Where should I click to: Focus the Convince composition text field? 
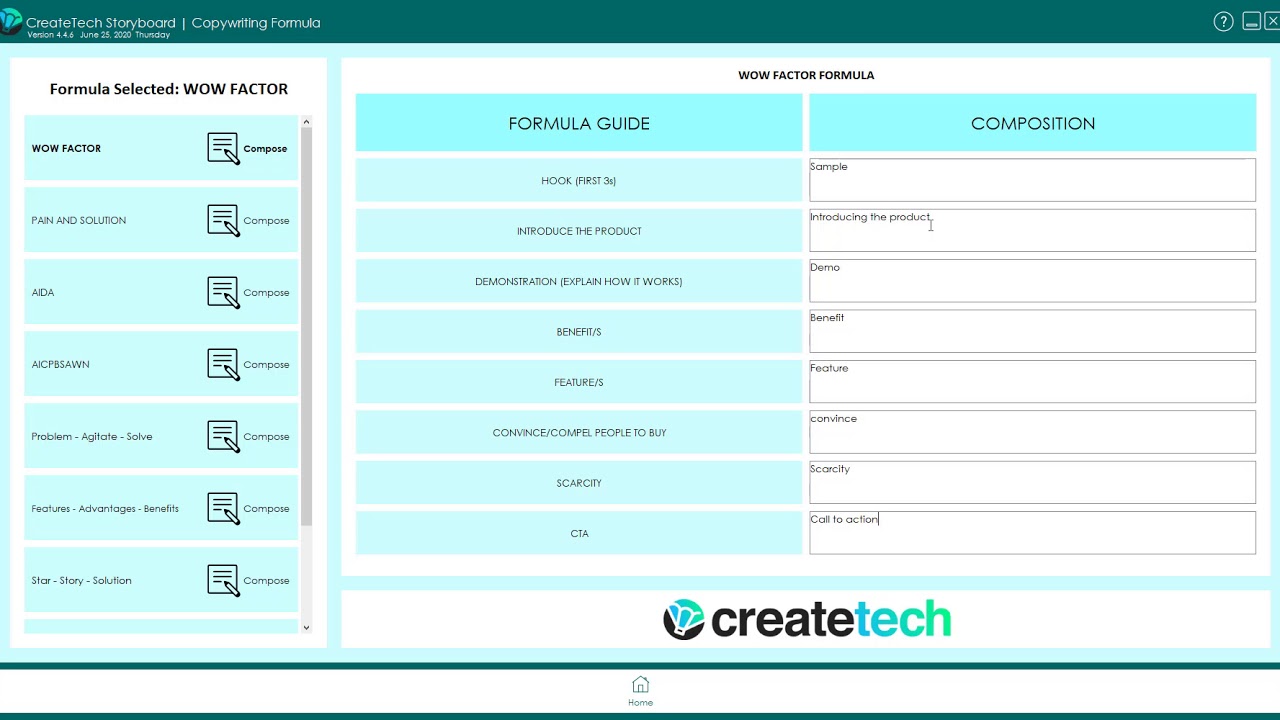click(1032, 432)
